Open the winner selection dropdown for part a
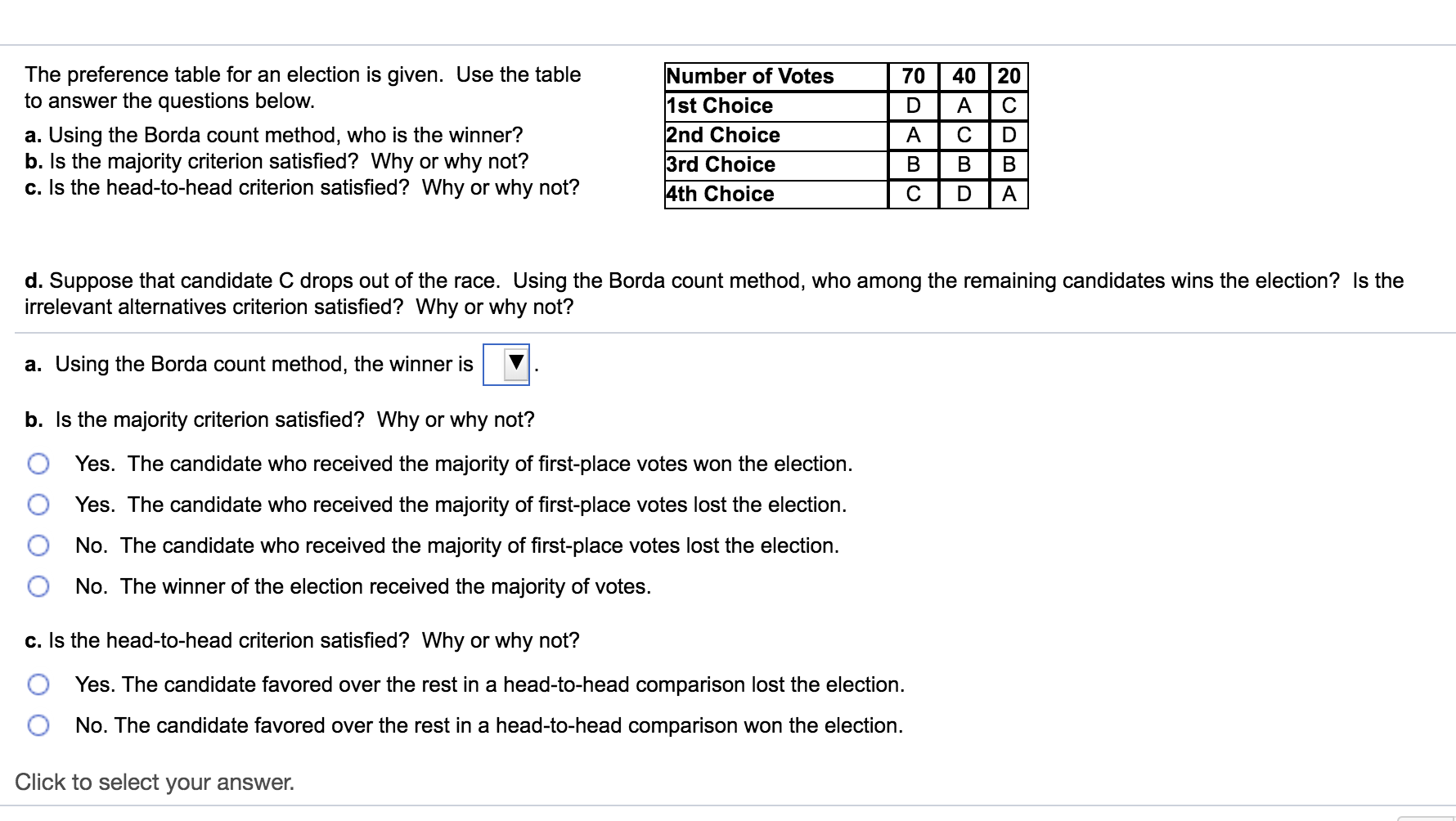Image resolution: width=1456 pixels, height=821 pixels. click(506, 363)
